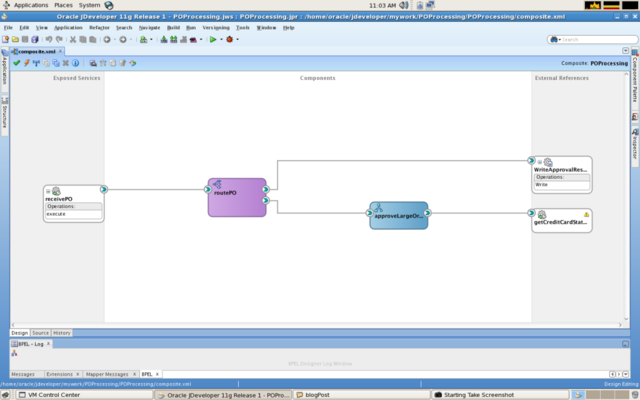Click the red Debug bug icon
This screenshot has width=640, height=400.
tap(229, 40)
